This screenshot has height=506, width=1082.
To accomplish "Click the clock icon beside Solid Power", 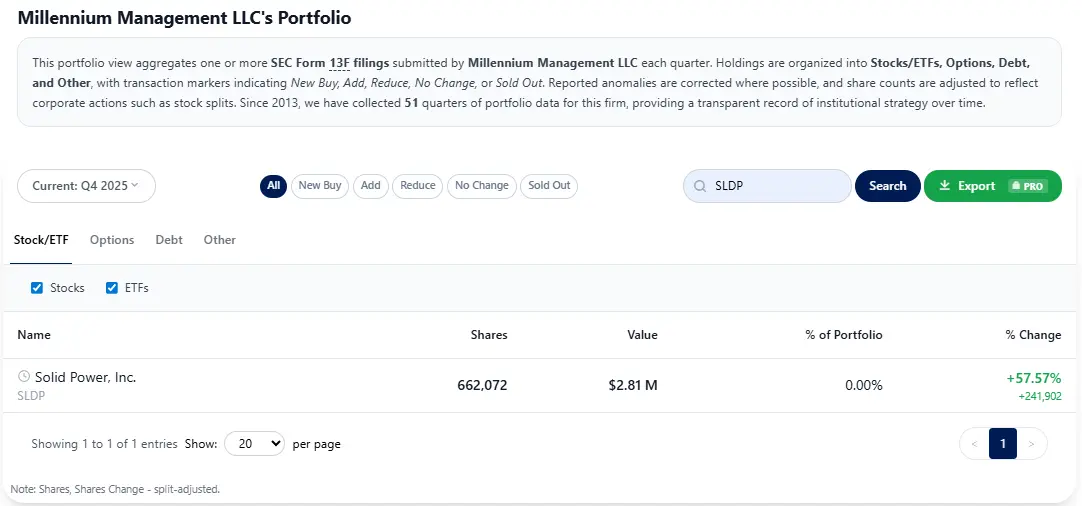I will (24, 377).
